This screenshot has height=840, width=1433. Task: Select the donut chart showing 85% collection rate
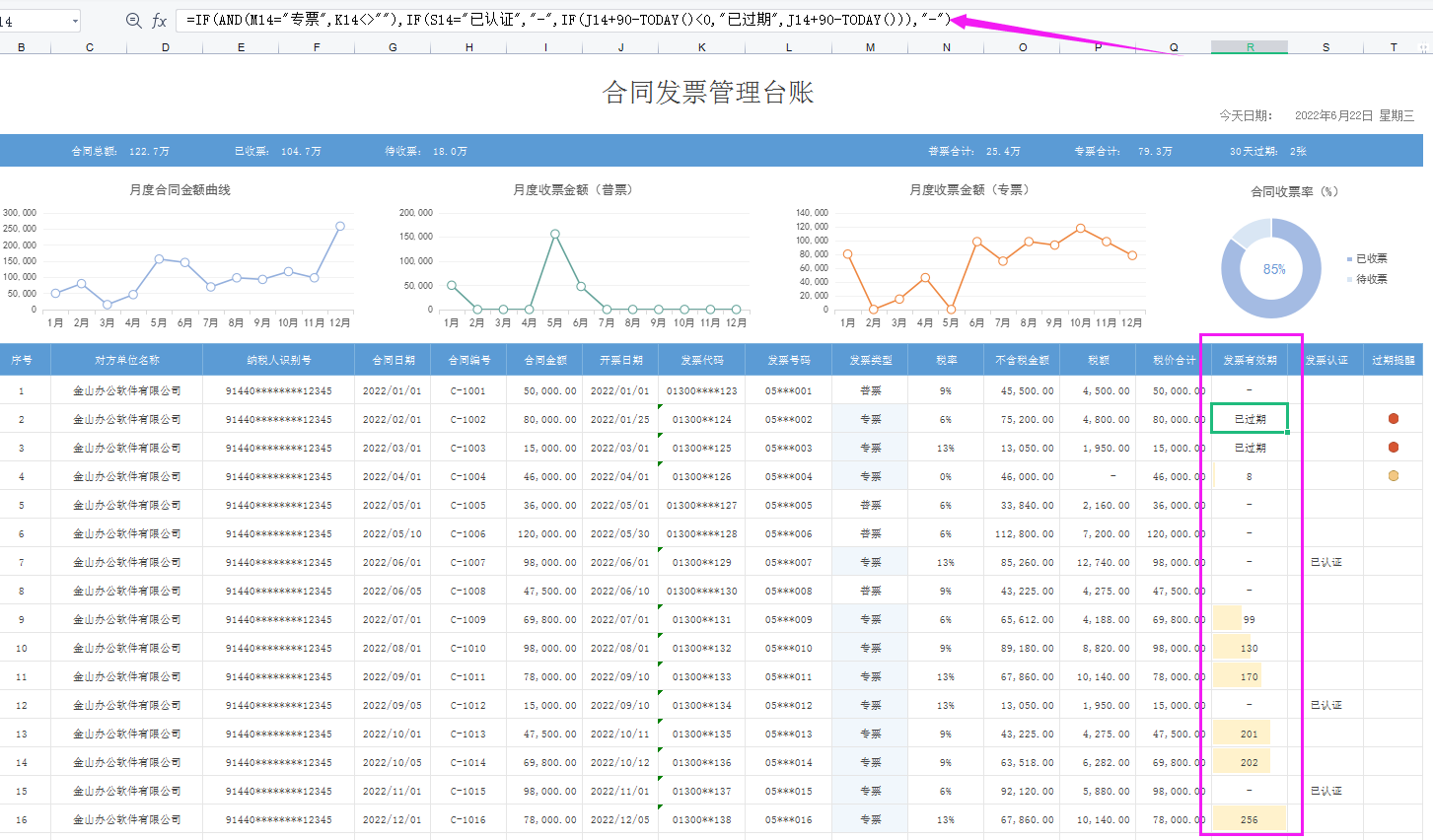[x=1271, y=267]
